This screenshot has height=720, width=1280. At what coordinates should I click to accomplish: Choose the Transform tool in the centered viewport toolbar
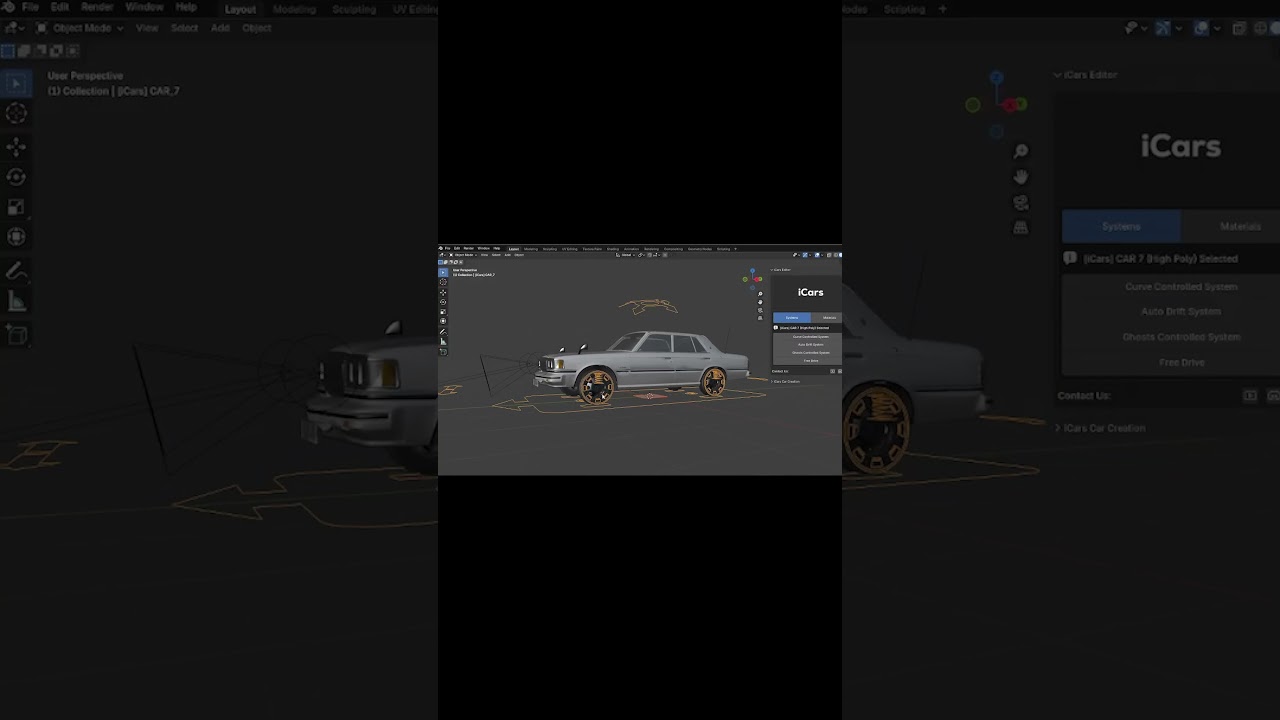(443, 321)
